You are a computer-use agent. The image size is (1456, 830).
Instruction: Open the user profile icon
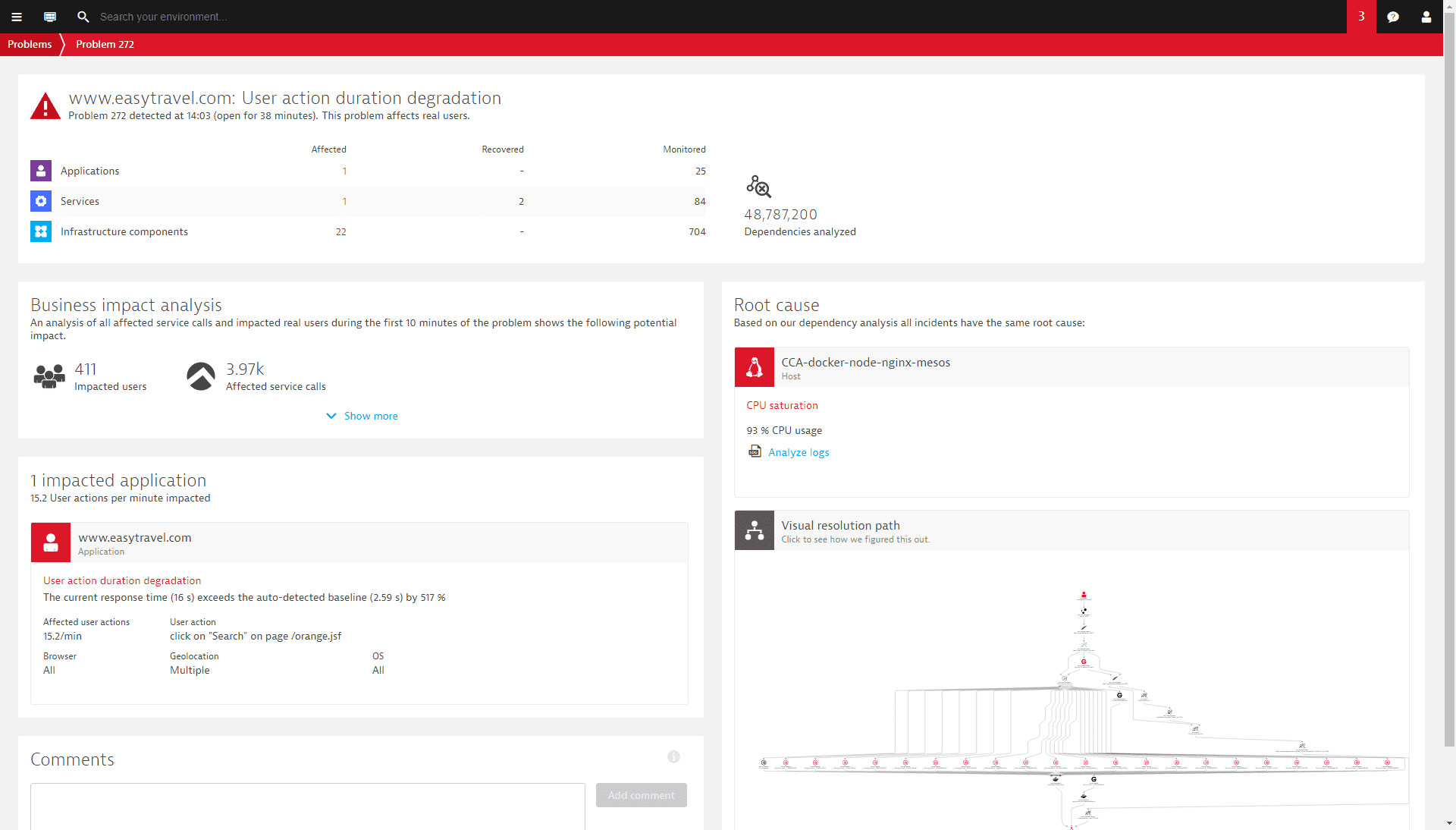tap(1426, 17)
